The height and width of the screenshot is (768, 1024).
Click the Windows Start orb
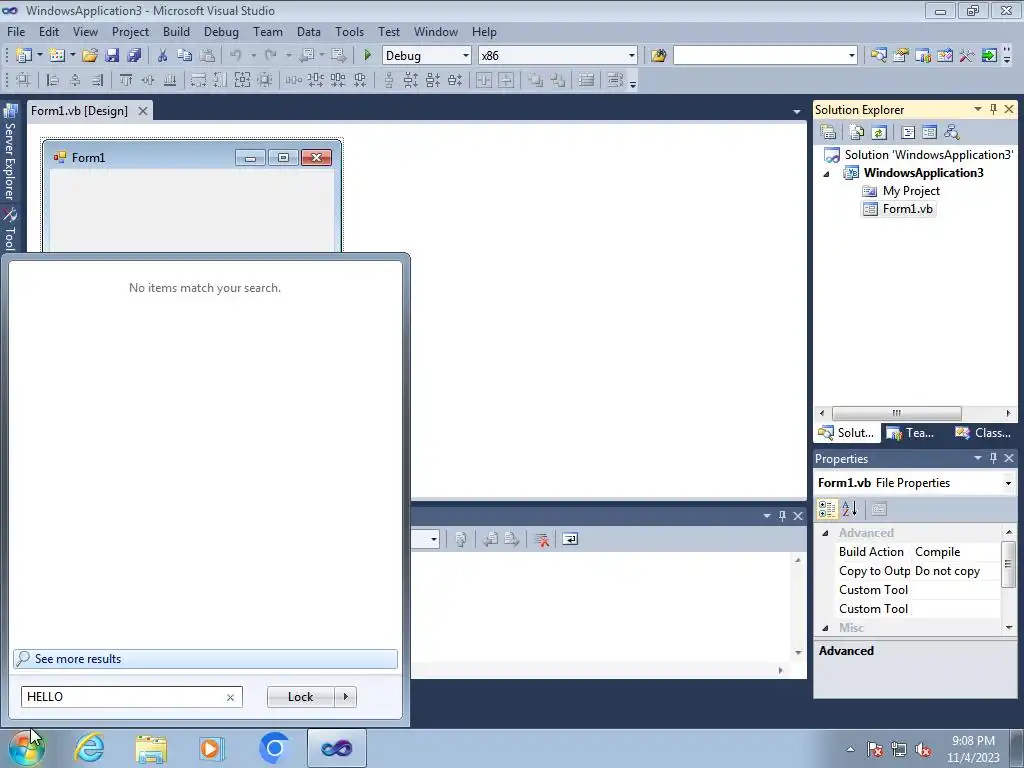click(x=27, y=748)
